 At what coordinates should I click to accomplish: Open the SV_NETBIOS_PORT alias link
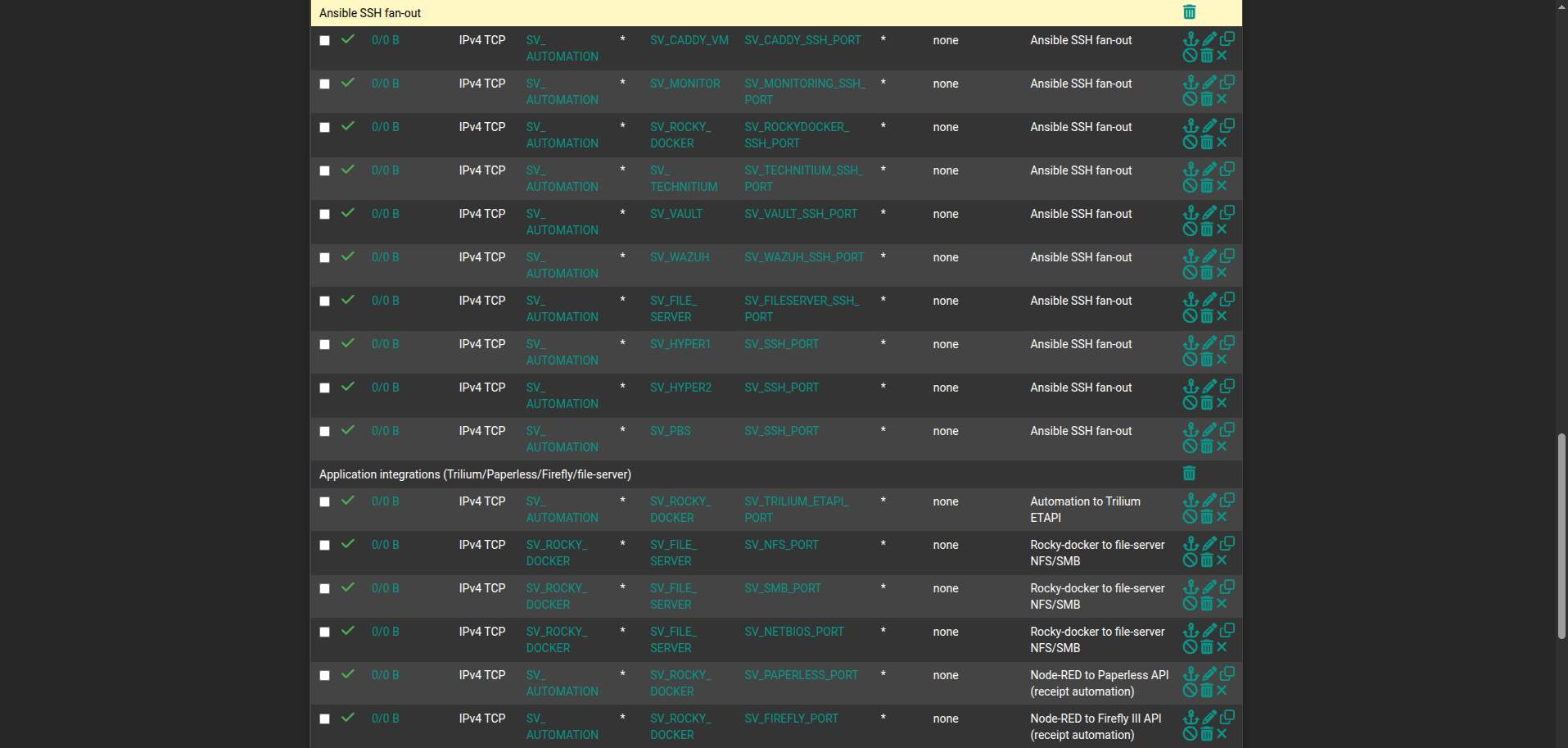coord(794,632)
